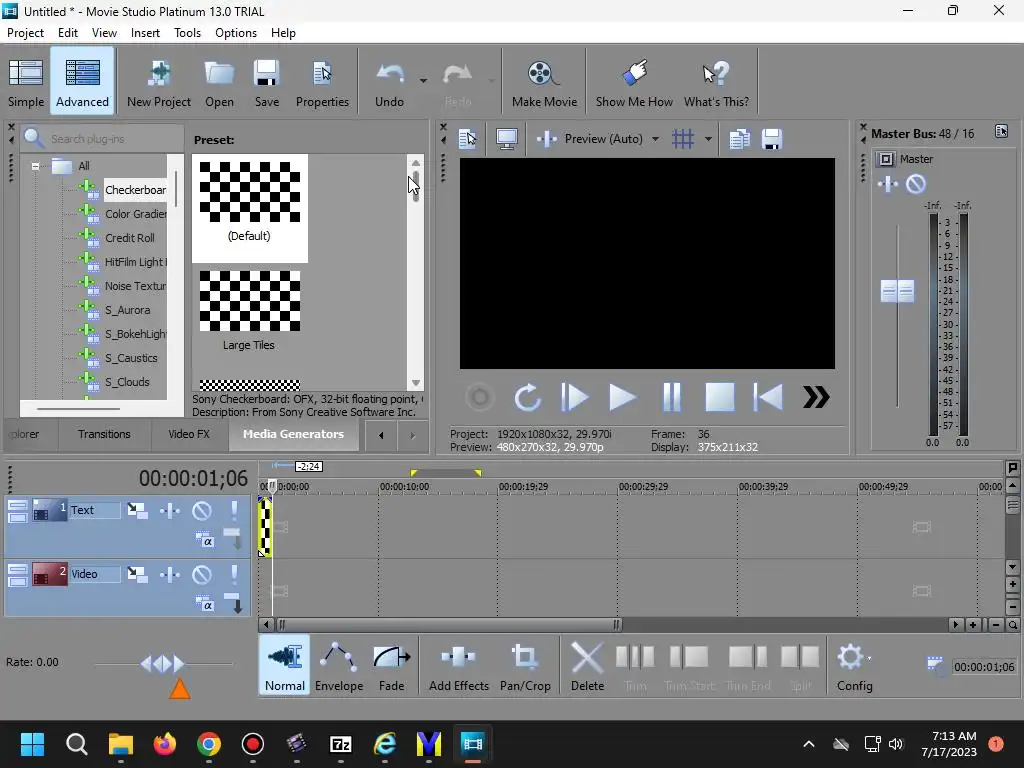
Task: Open the View menu
Action: point(104,33)
